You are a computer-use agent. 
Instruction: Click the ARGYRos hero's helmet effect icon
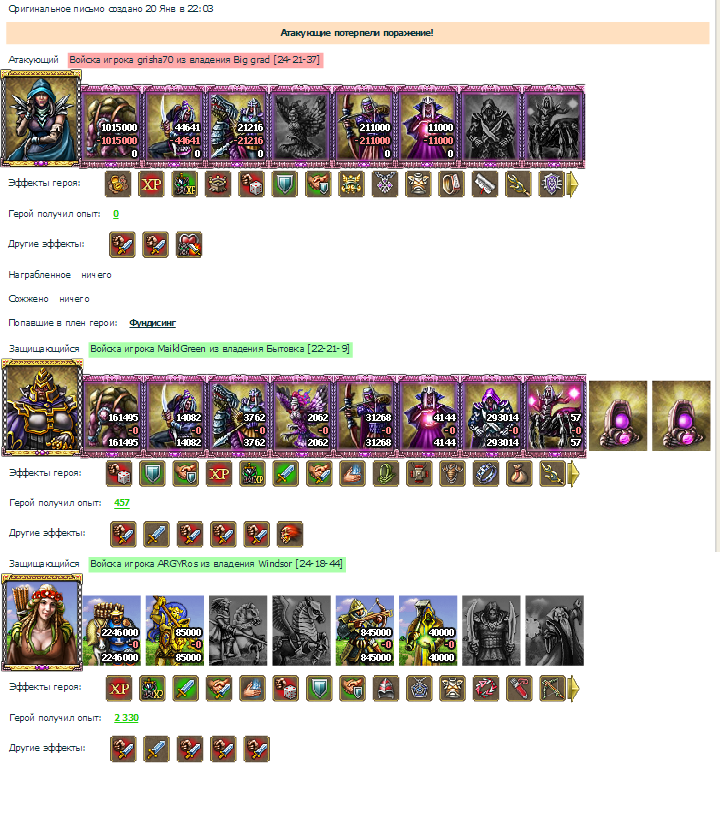coord(386,688)
